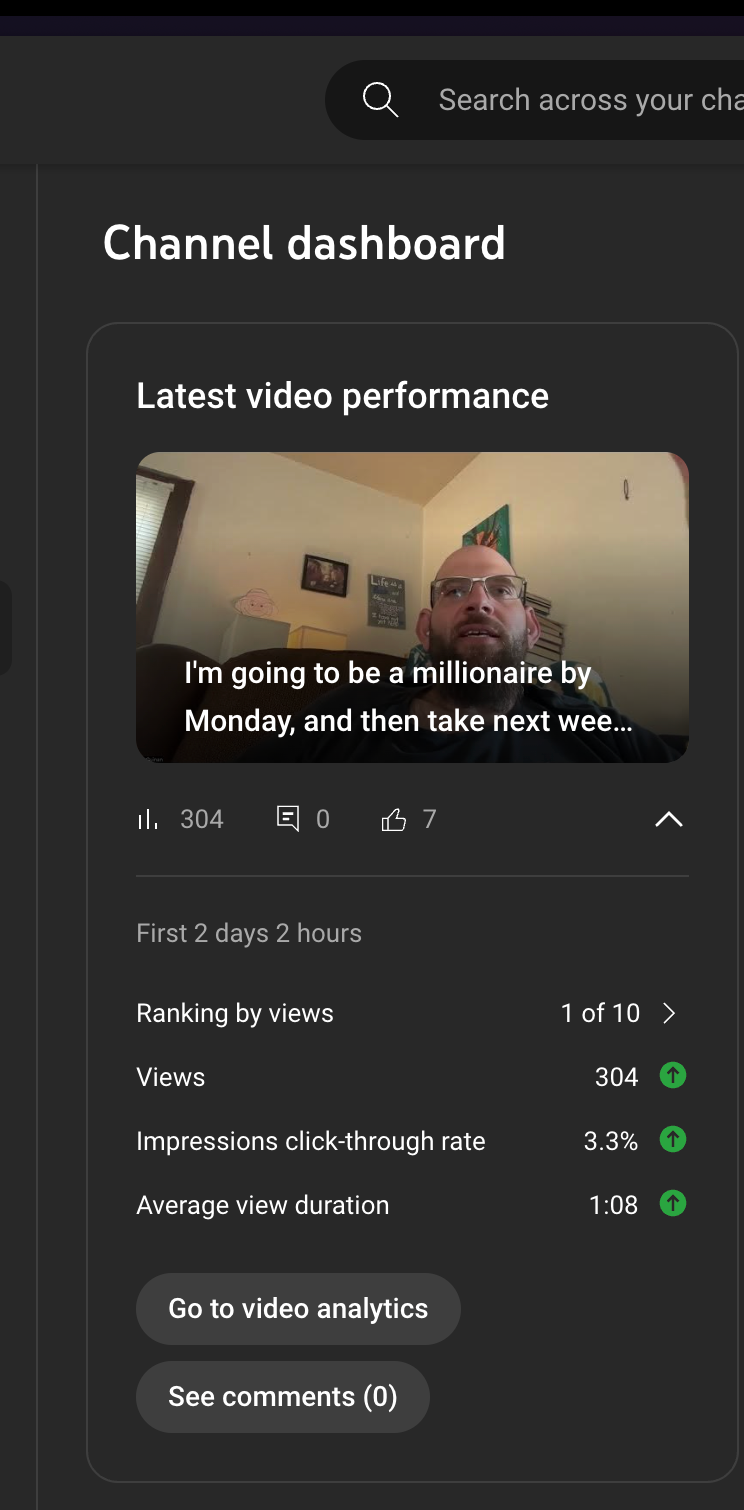This screenshot has height=1510, width=744.
Task: Open ranking details via right chevron
Action: pyautogui.click(x=670, y=1013)
